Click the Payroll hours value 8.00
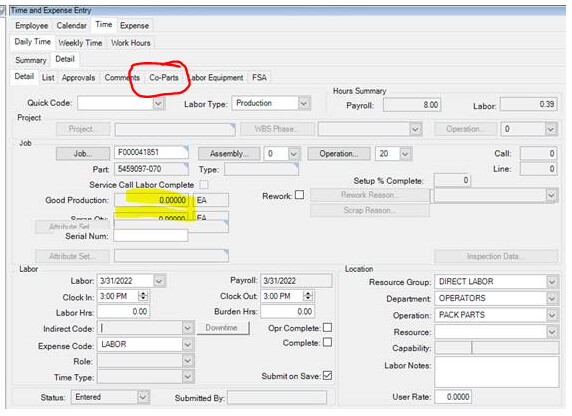This screenshot has width=572, height=416. coord(412,105)
